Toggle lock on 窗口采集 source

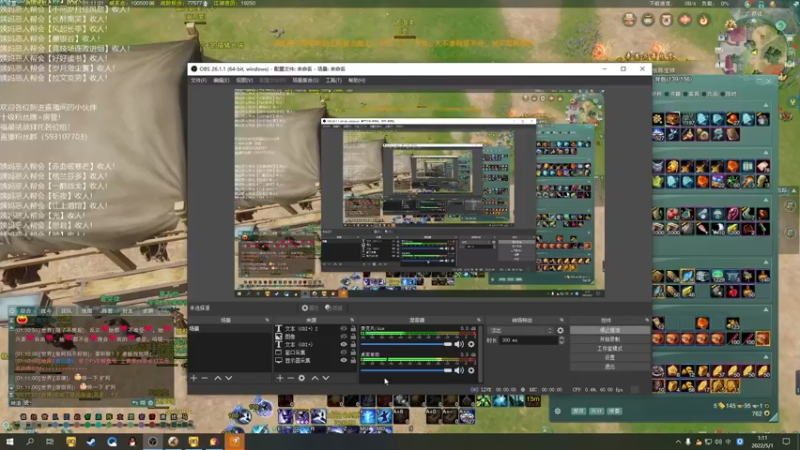pyautogui.click(x=353, y=352)
